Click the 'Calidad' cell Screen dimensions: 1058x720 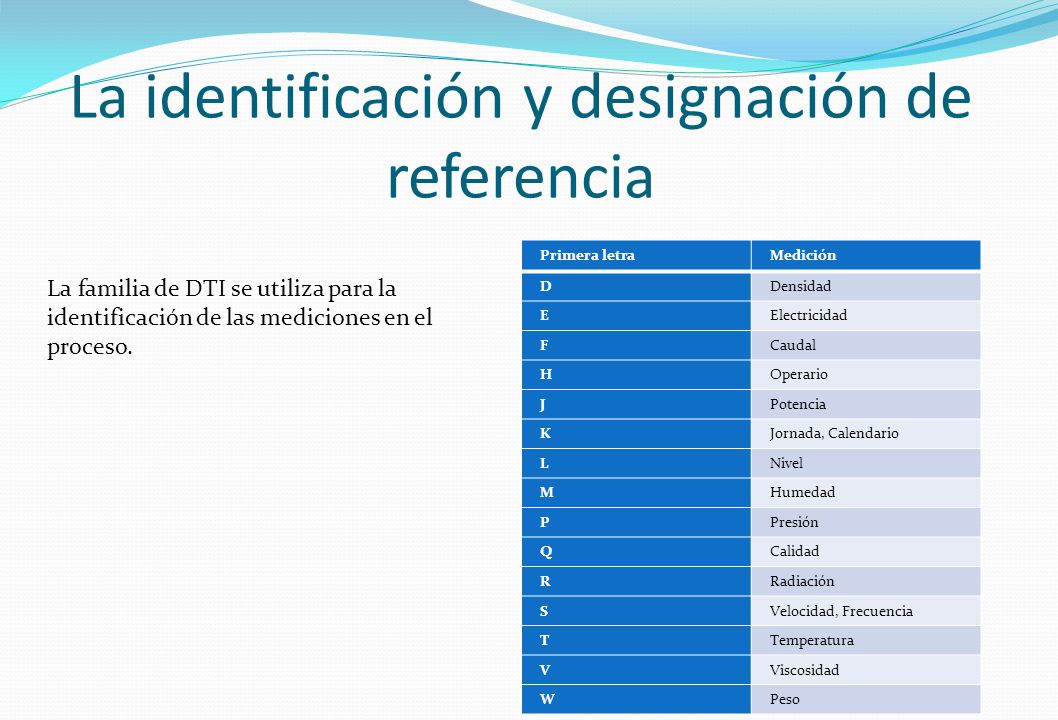tap(866, 551)
